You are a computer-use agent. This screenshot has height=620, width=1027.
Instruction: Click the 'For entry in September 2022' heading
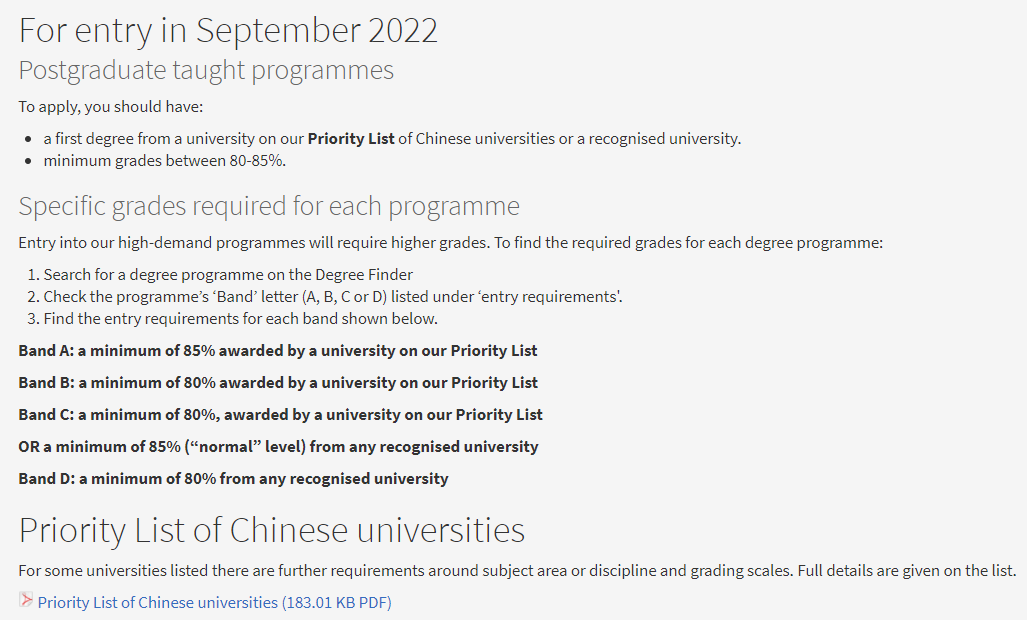[x=228, y=31]
